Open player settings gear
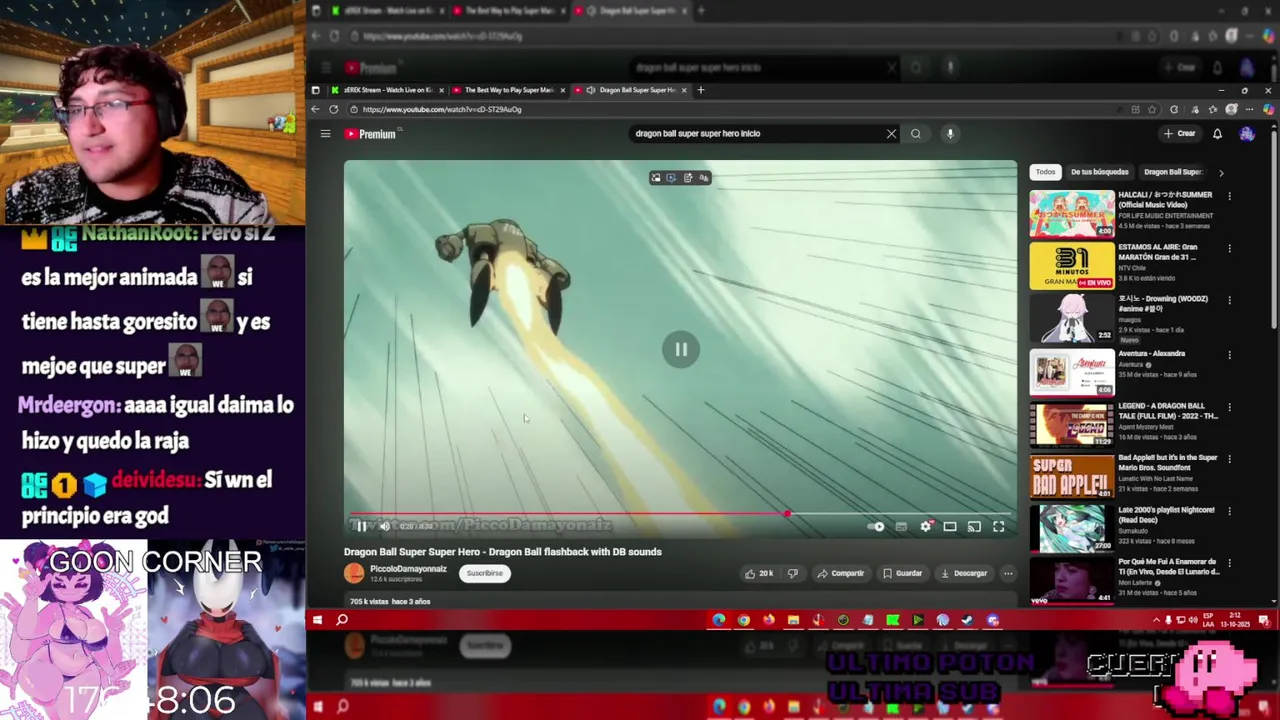The height and width of the screenshot is (720, 1280). (x=926, y=527)
